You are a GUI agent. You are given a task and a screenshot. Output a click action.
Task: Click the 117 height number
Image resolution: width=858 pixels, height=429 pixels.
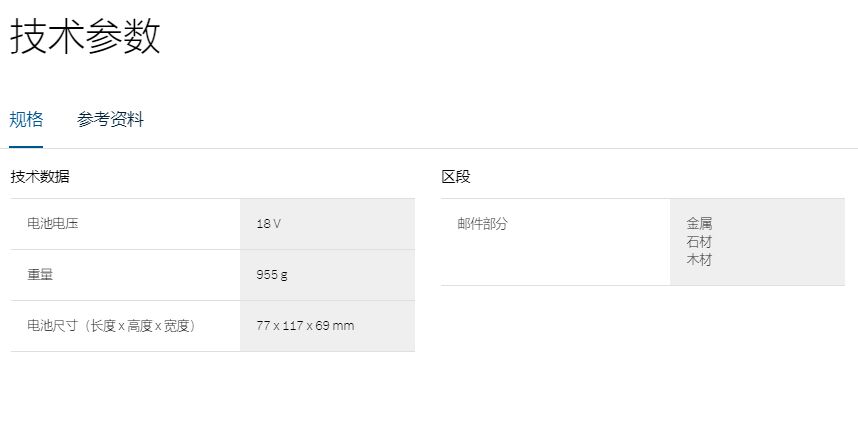[292, 326]
